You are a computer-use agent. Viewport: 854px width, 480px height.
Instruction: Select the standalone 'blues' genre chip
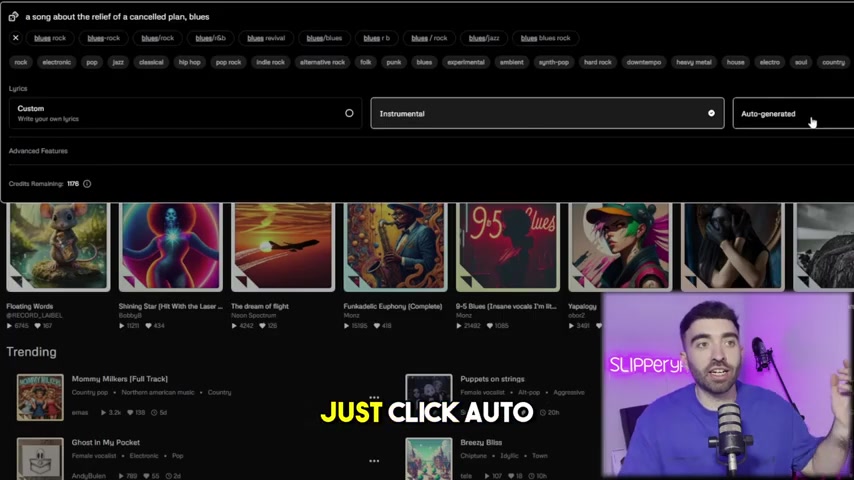(x=424, y=62)
